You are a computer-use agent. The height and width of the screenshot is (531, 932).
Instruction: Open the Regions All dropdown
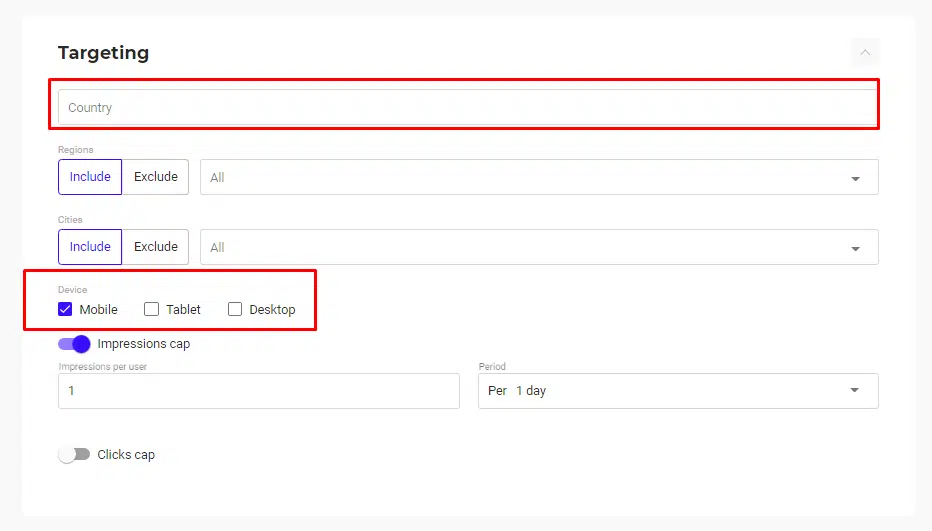(x=539, y=177)
